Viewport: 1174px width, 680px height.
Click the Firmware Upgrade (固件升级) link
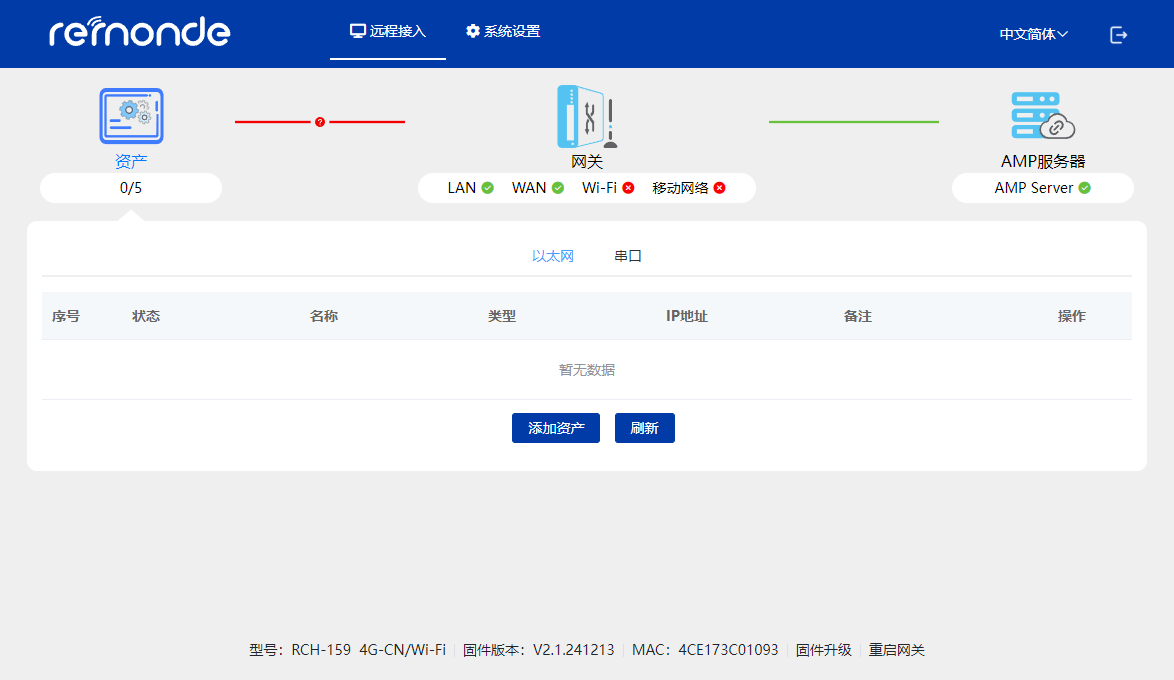point(823,650)
